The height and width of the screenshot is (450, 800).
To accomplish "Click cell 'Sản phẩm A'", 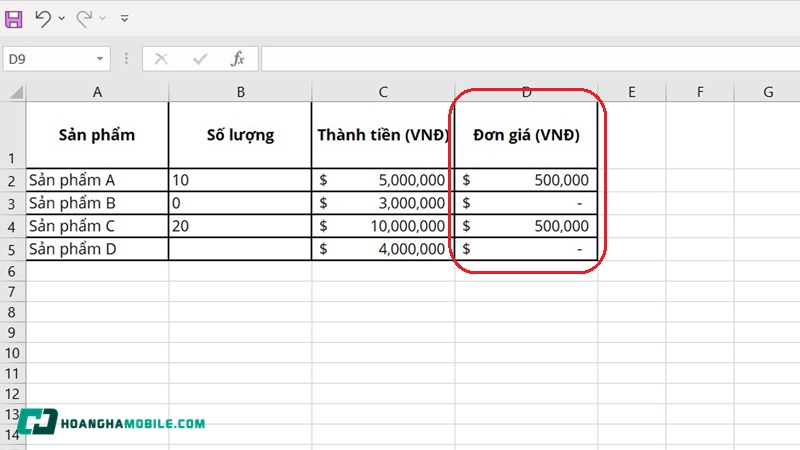I will 97,180.
